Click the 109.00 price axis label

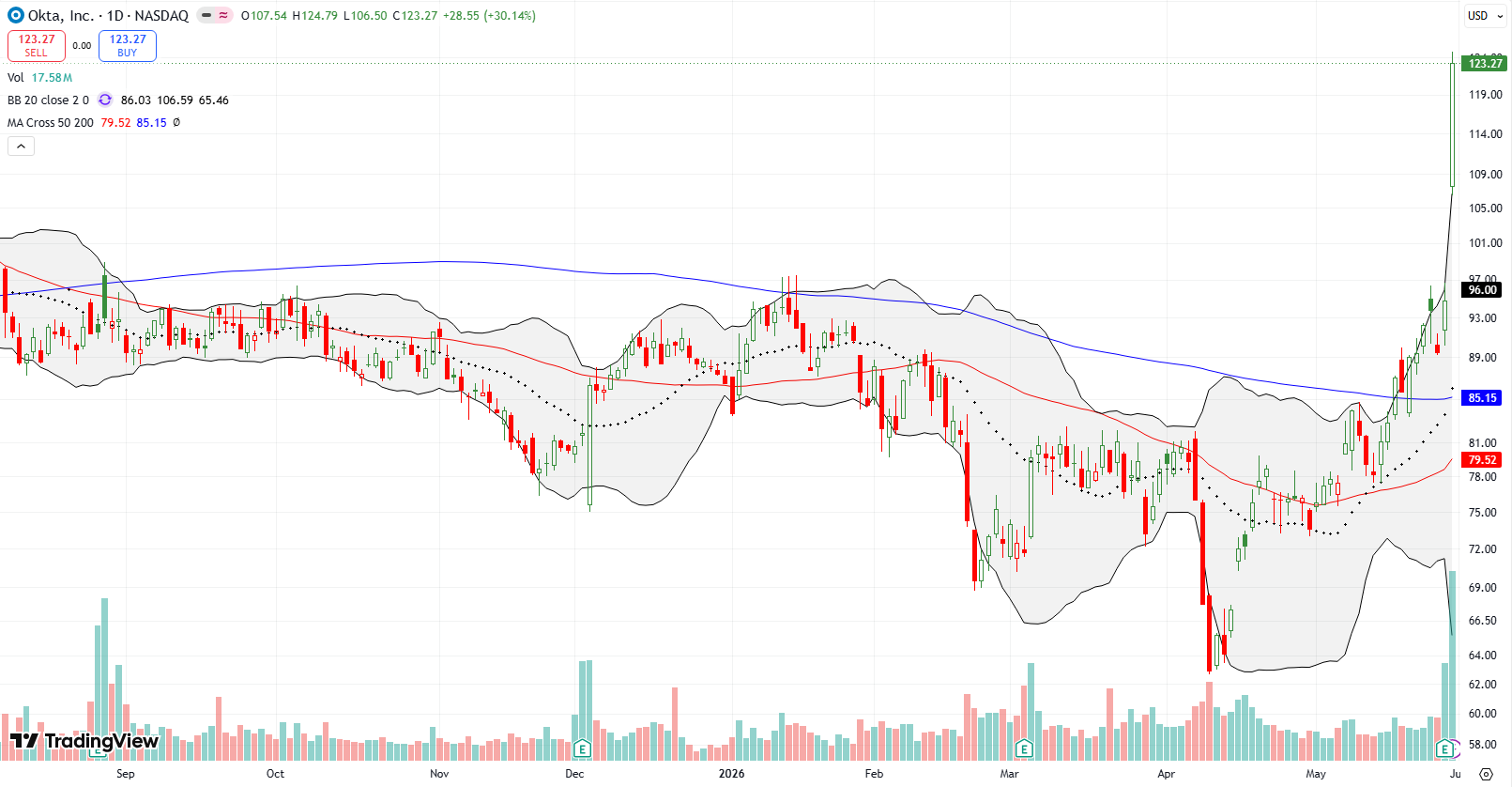[1485, 174]
